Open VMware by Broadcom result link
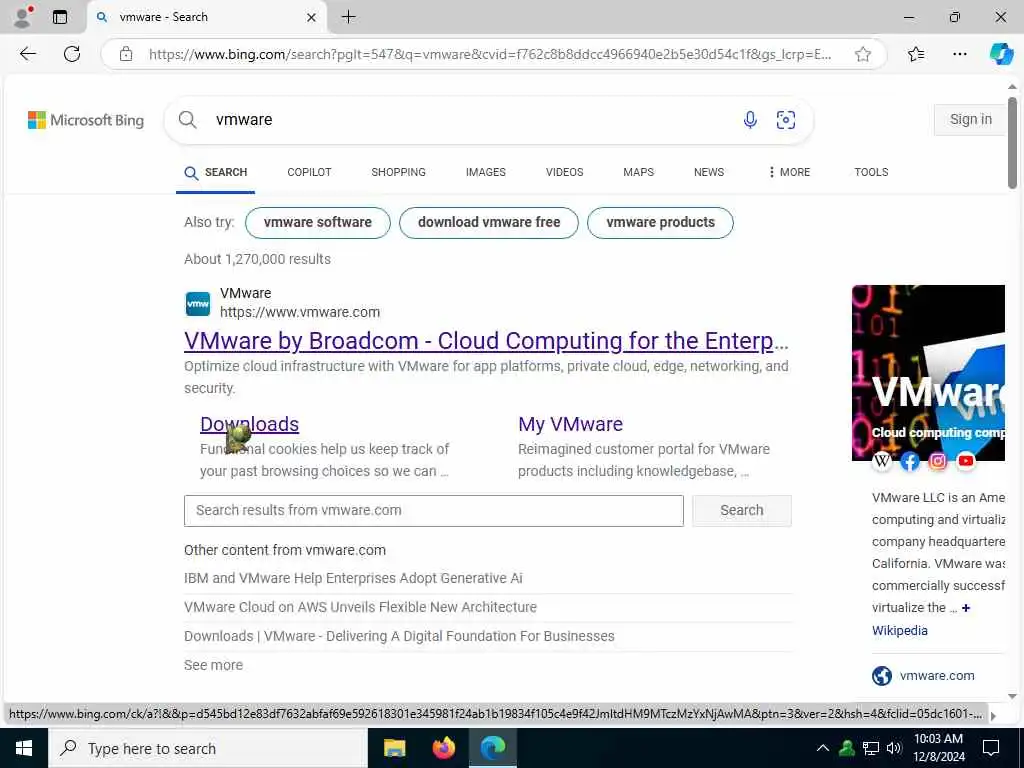Image resolution: width=1024 pixels, height=768 pixels. point(486,341)
